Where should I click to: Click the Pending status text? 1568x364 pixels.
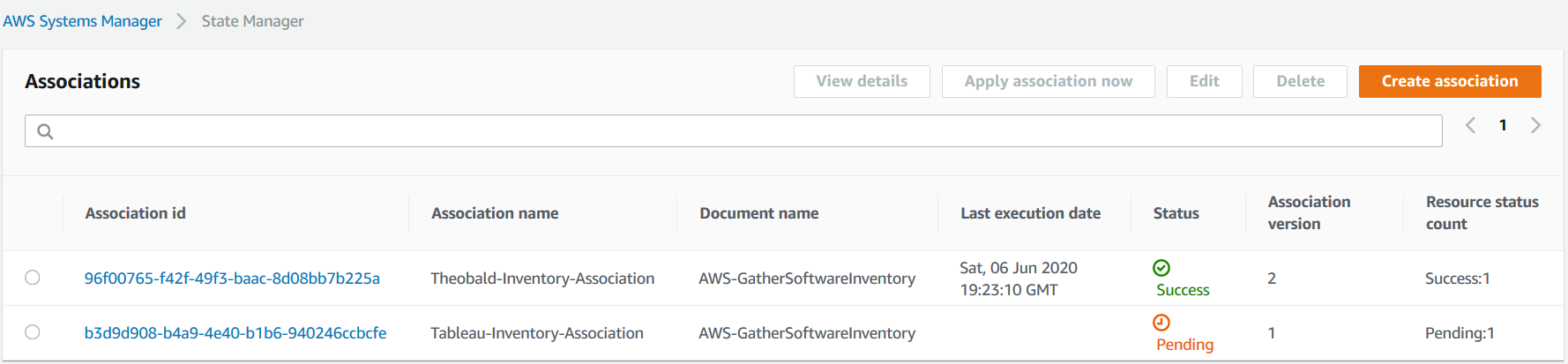(1184, 345)
